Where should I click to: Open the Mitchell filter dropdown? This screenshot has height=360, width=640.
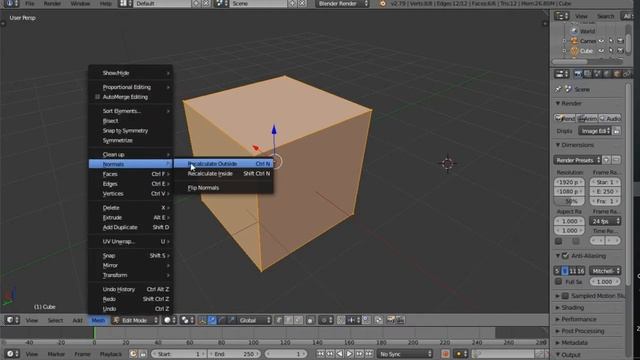point(605,271)
